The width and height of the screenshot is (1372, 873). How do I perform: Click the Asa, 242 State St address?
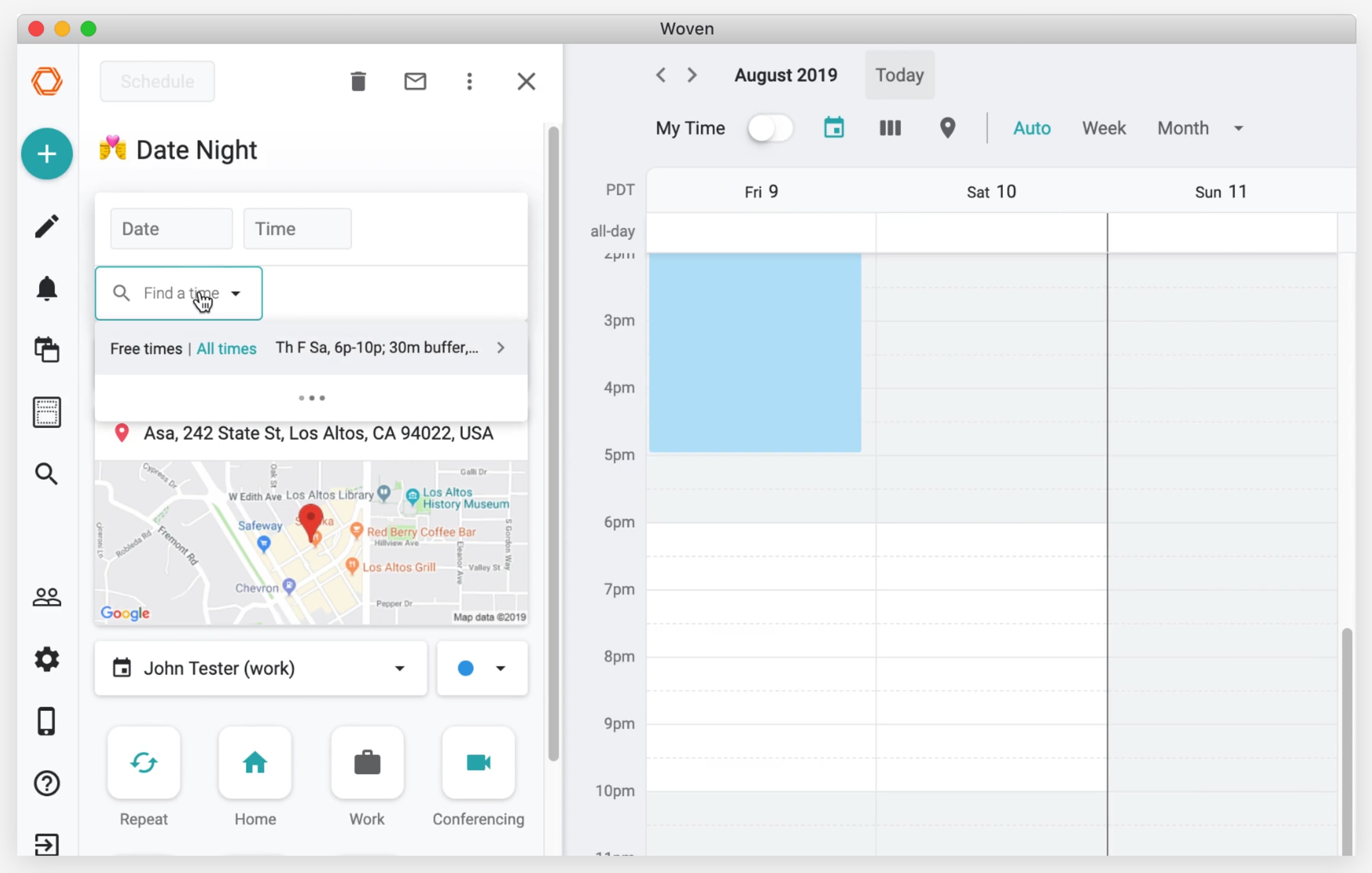(x=318, y=433)
